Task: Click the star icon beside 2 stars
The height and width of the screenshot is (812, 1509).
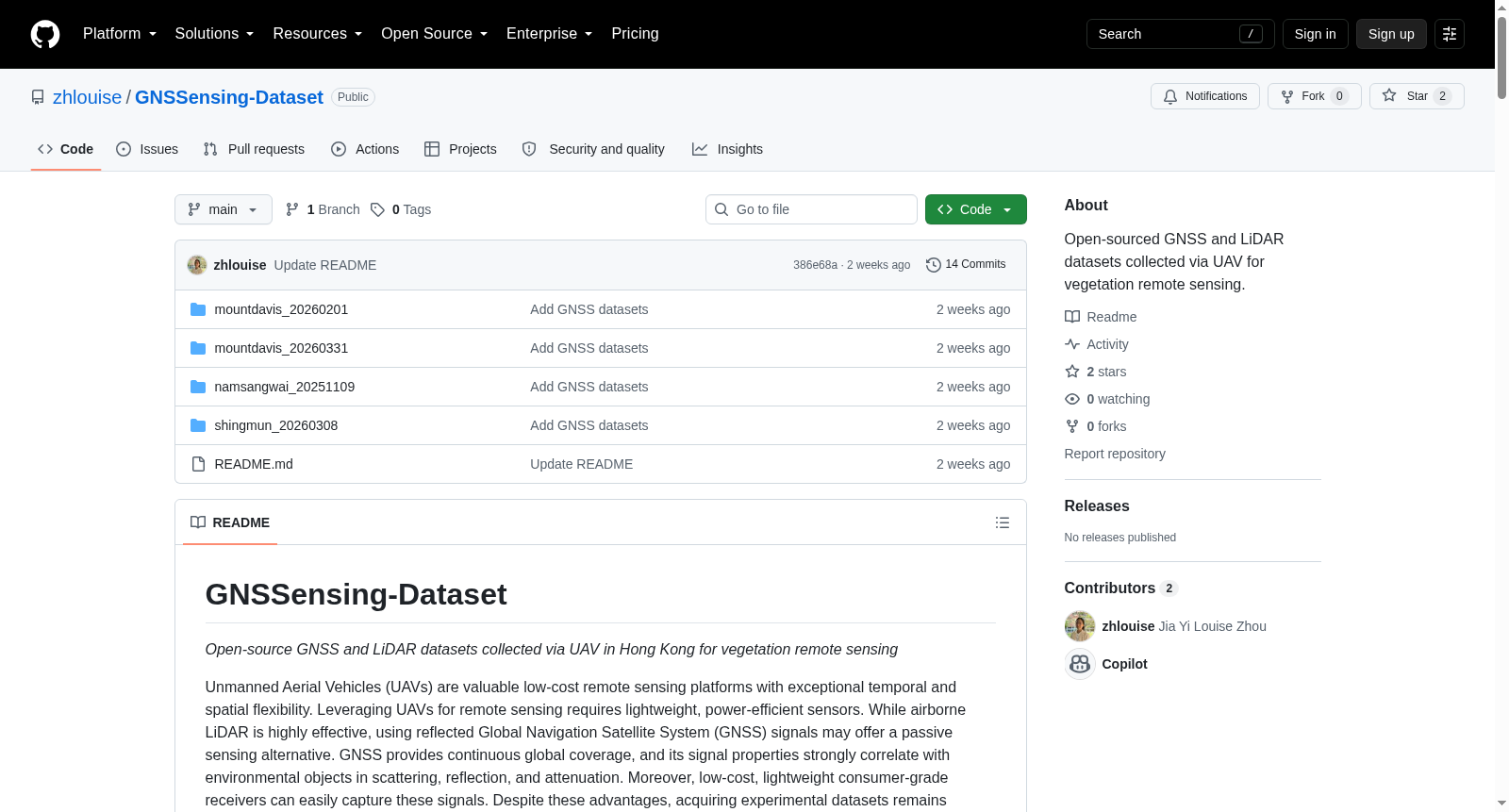Action: [1072, 372]
